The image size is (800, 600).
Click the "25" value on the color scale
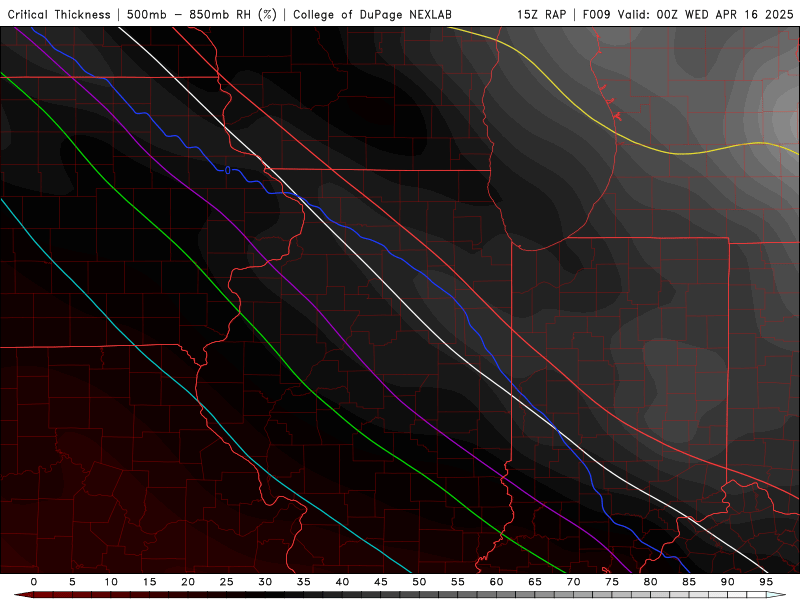227,582
